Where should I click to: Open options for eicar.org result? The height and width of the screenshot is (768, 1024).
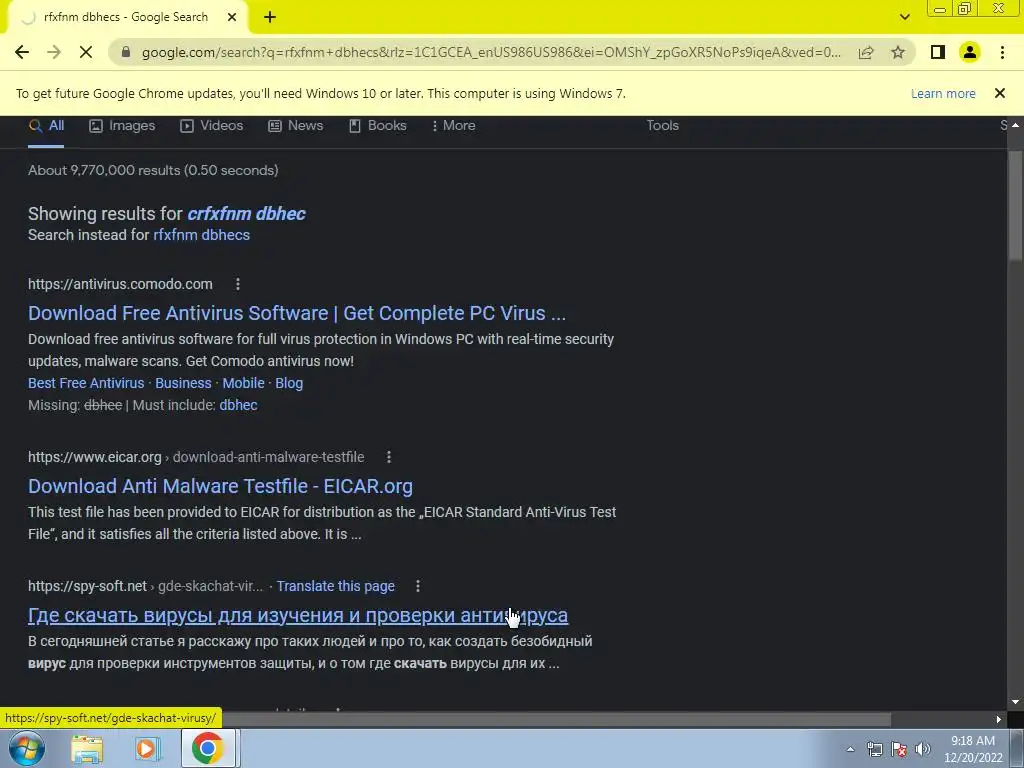pyautogui.click(x=389, y=457)
